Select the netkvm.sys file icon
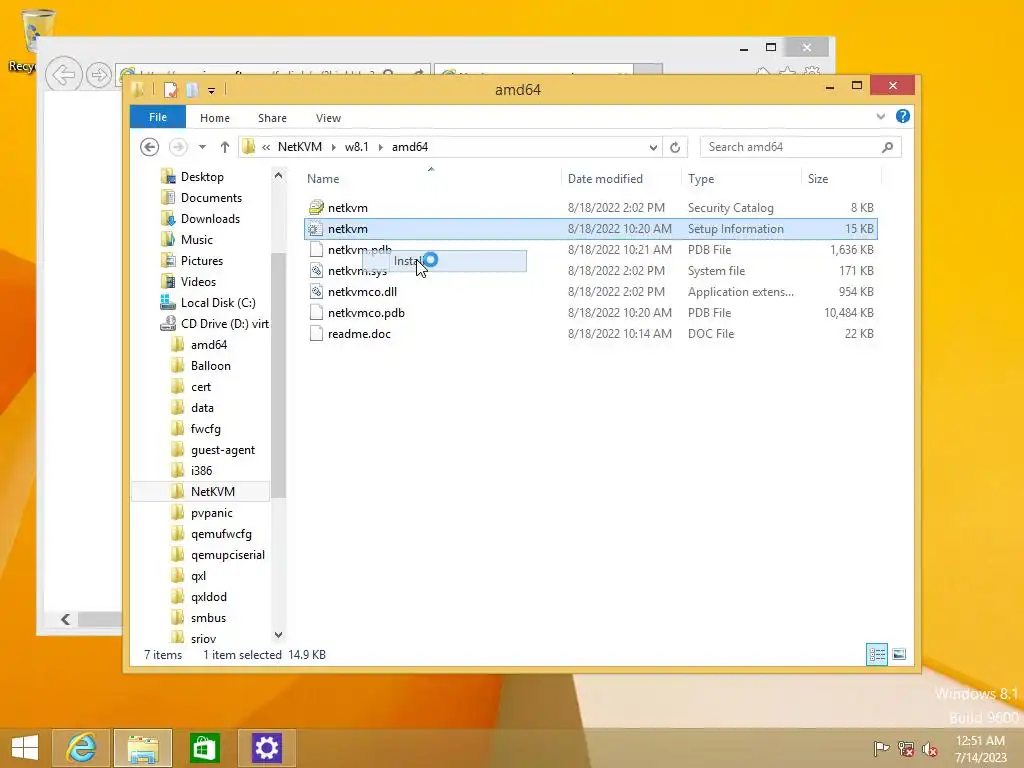Screen dimensions: 1024x768 (x=316, y=270)
